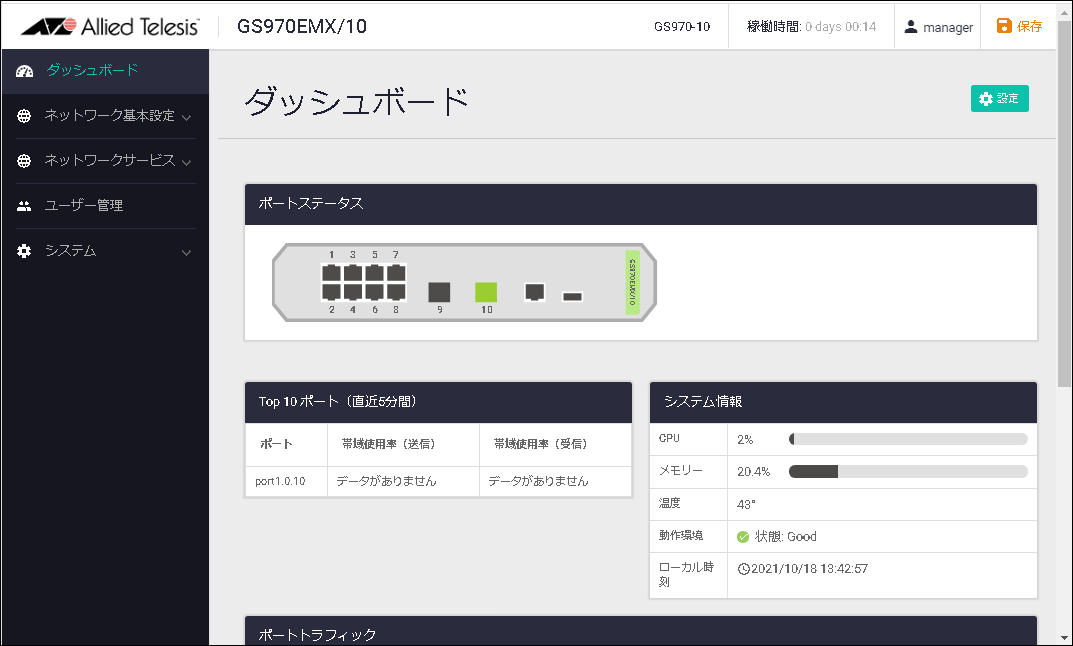Viewport: 1073px width, 646px height.
Task: Click the memory usage progress bar
Action: [907, 471]
